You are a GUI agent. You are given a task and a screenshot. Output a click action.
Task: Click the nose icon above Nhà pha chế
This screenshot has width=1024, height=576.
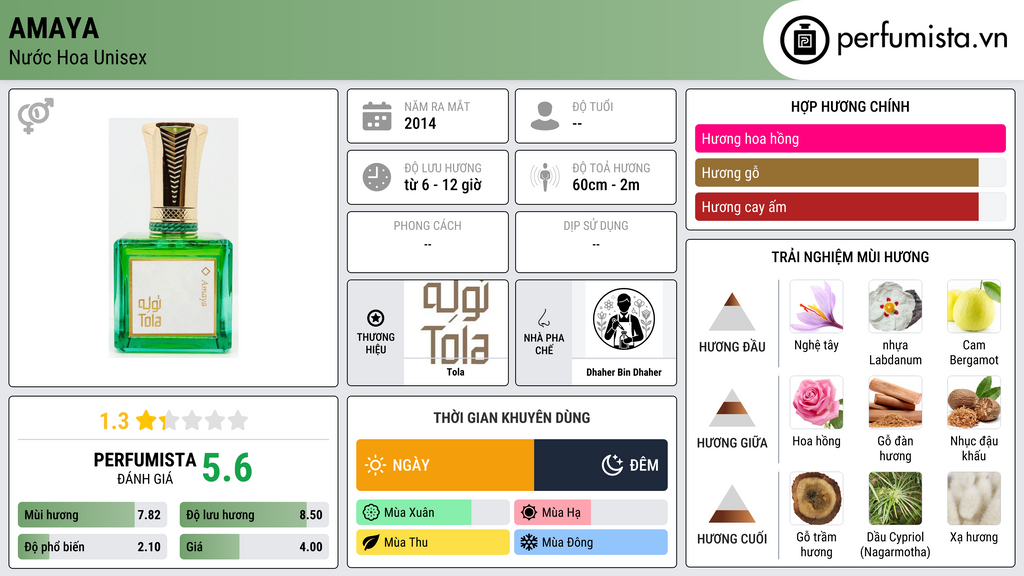(543, 318)
